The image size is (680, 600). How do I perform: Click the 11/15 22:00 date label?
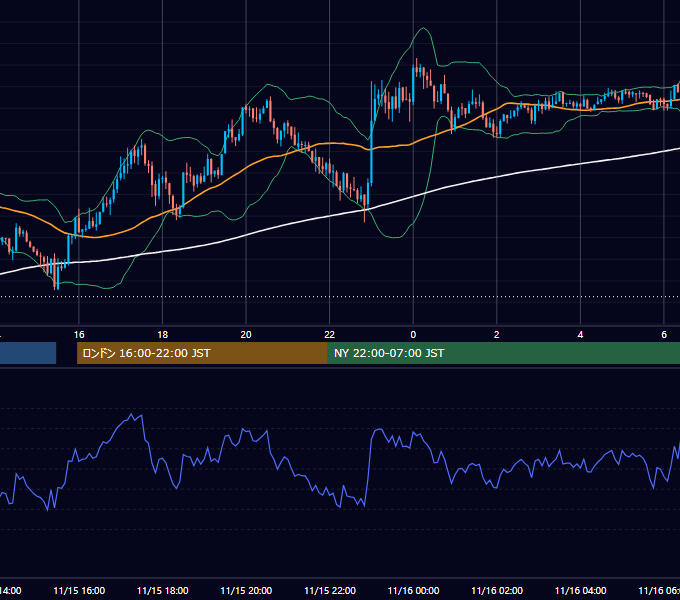click(330, 591)
